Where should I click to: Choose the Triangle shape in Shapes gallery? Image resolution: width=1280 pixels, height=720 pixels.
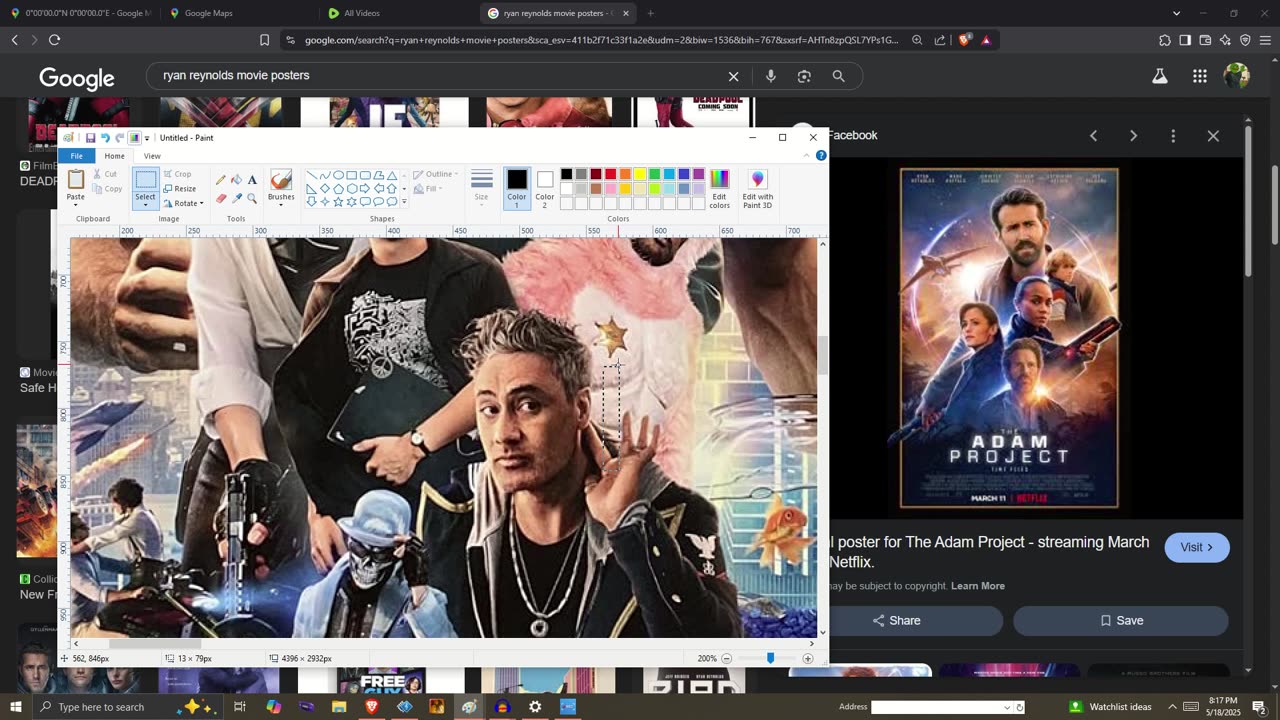click(x=391, y=175)
